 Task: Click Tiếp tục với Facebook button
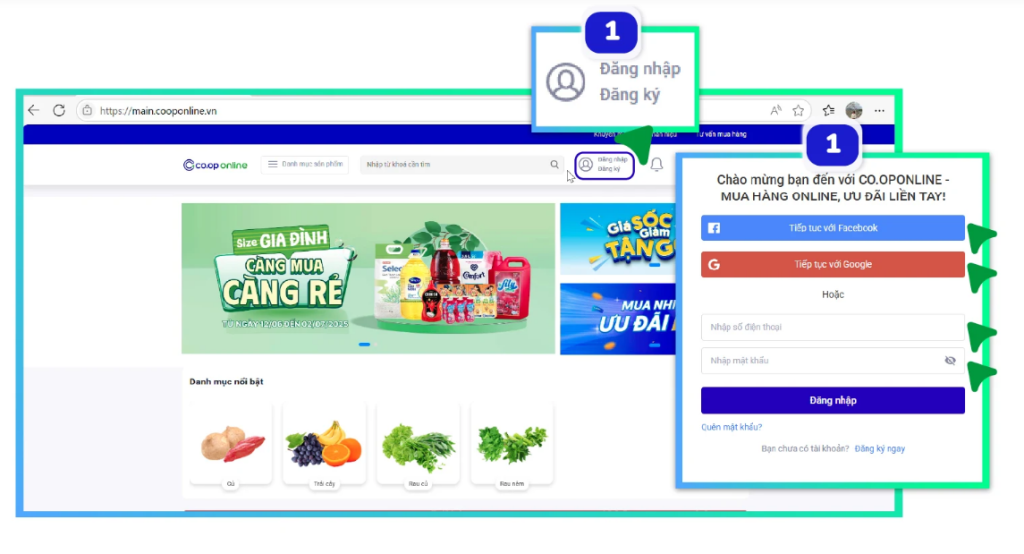tap(833, 228)
